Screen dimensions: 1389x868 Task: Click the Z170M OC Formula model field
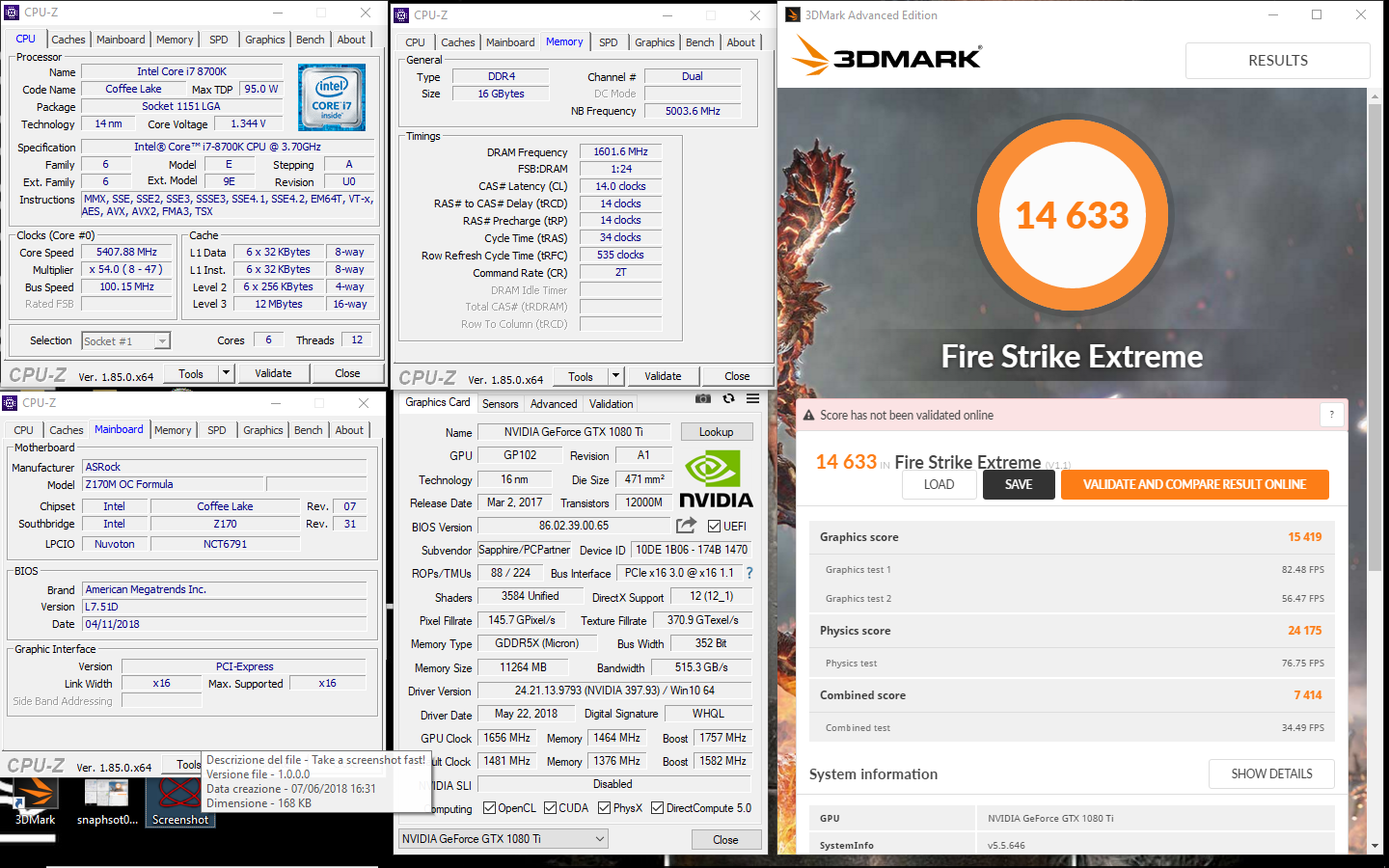click(173, 484)
